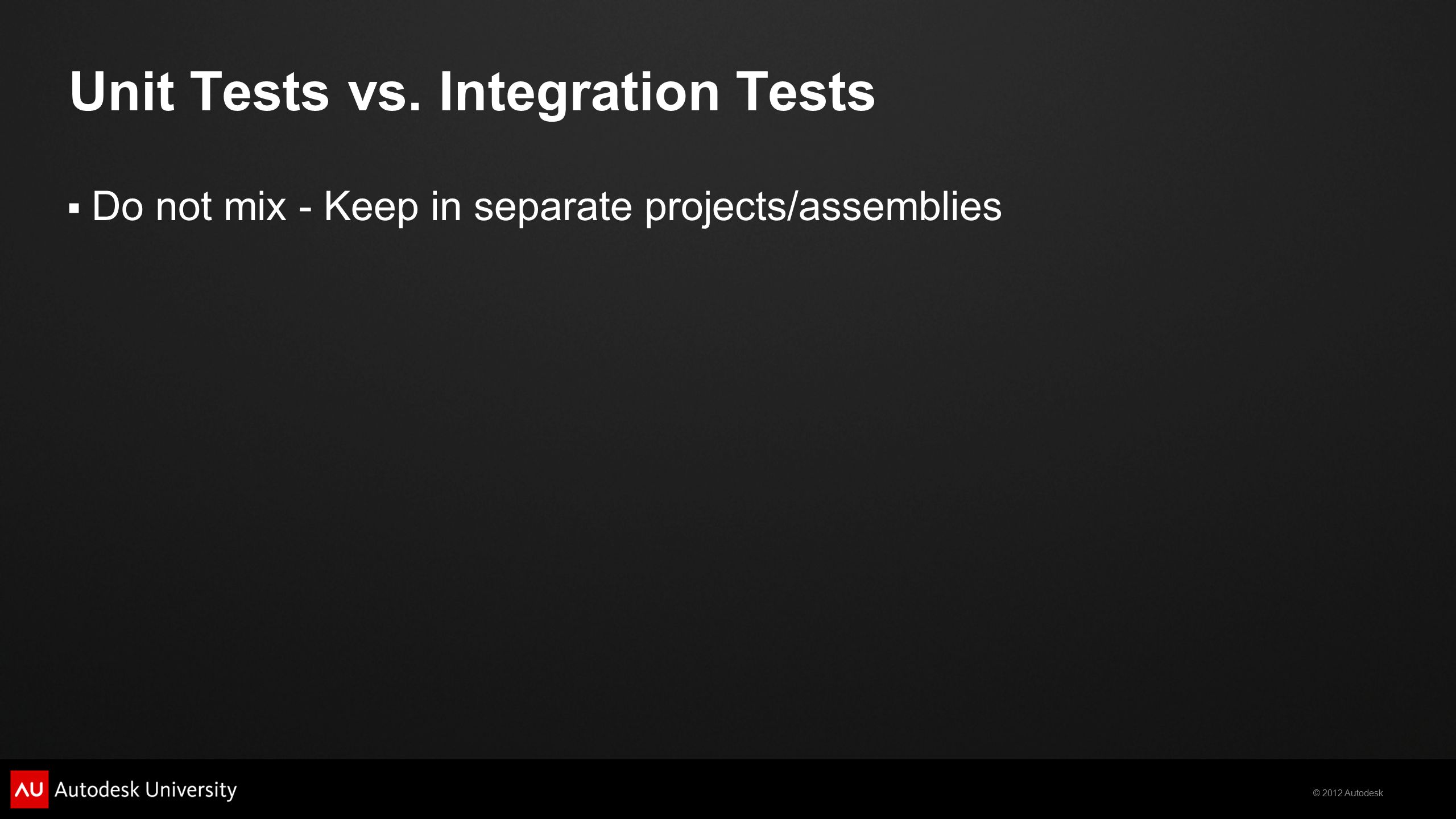Click the Autodesk University wordmark in footer

tap(146, 790)
